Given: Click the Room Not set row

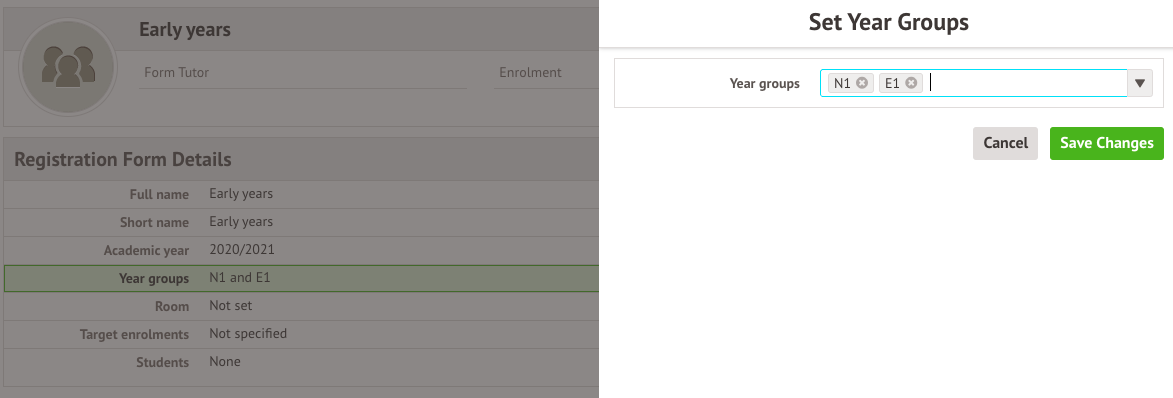Looking at the screenshot, I should 301,306.
